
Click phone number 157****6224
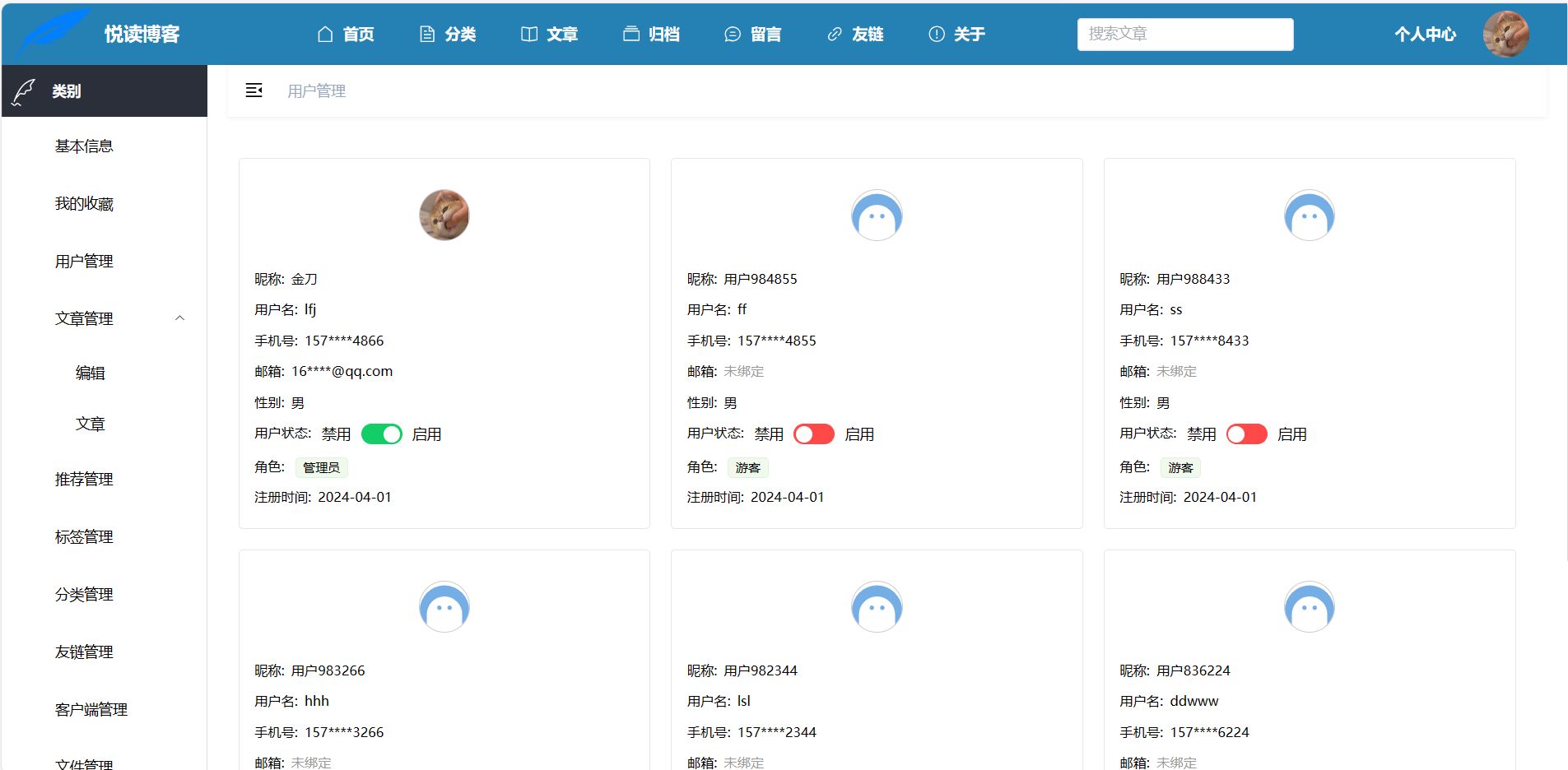(x=1209, y=732)
